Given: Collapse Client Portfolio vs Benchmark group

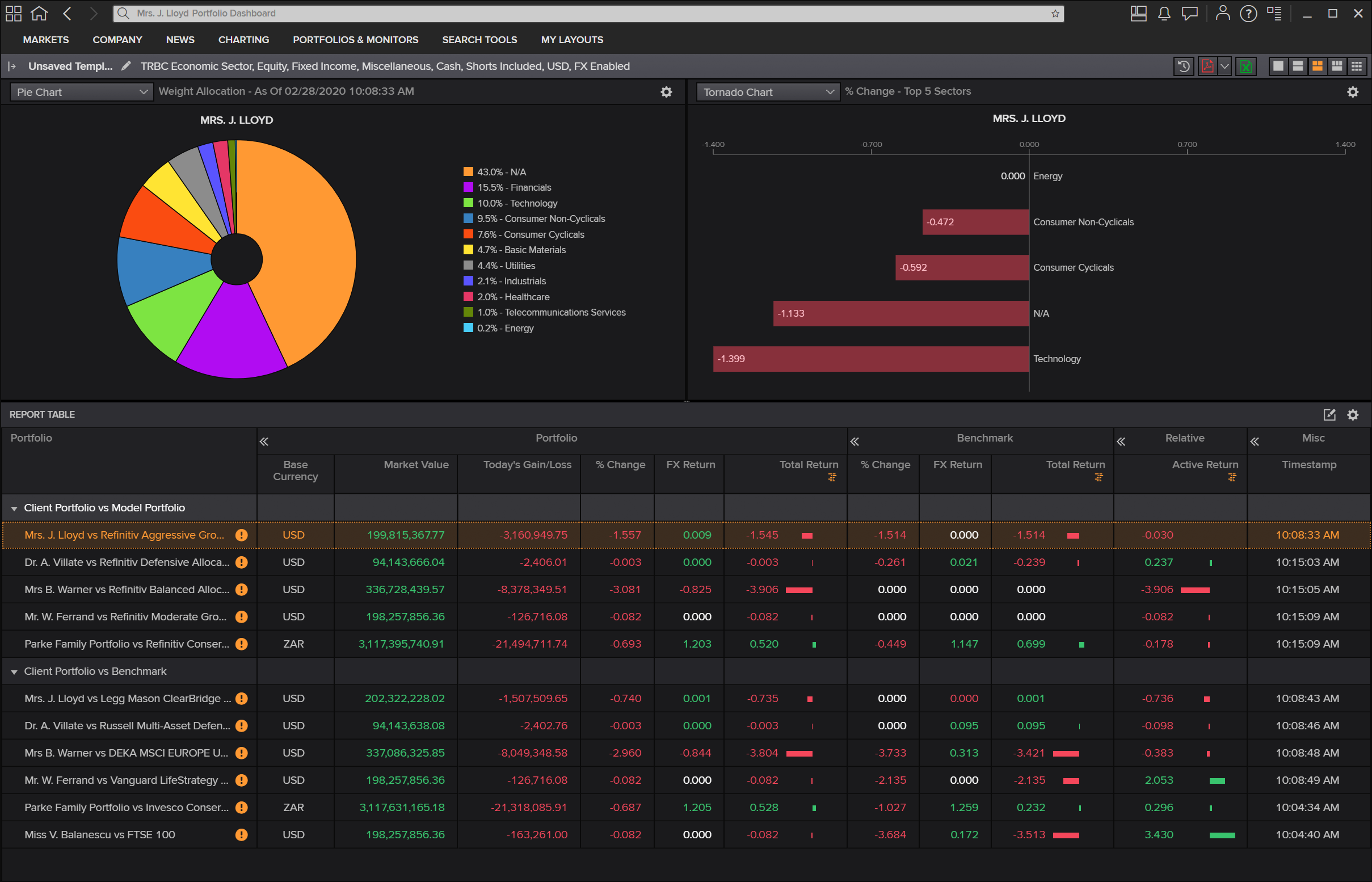Looking at the screenshot, I should coord(14,672).
